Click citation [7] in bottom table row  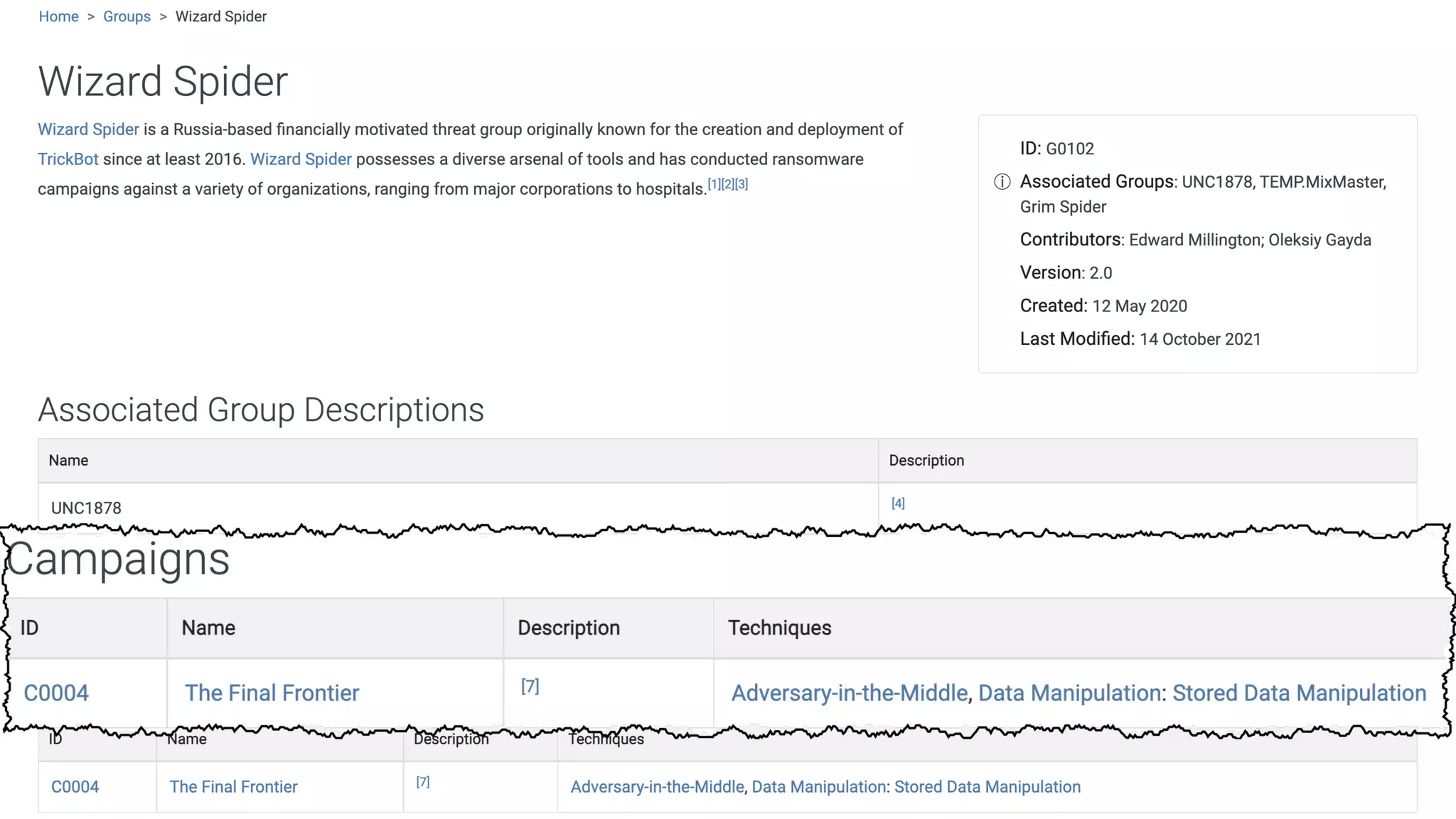[x=422, y=782]
